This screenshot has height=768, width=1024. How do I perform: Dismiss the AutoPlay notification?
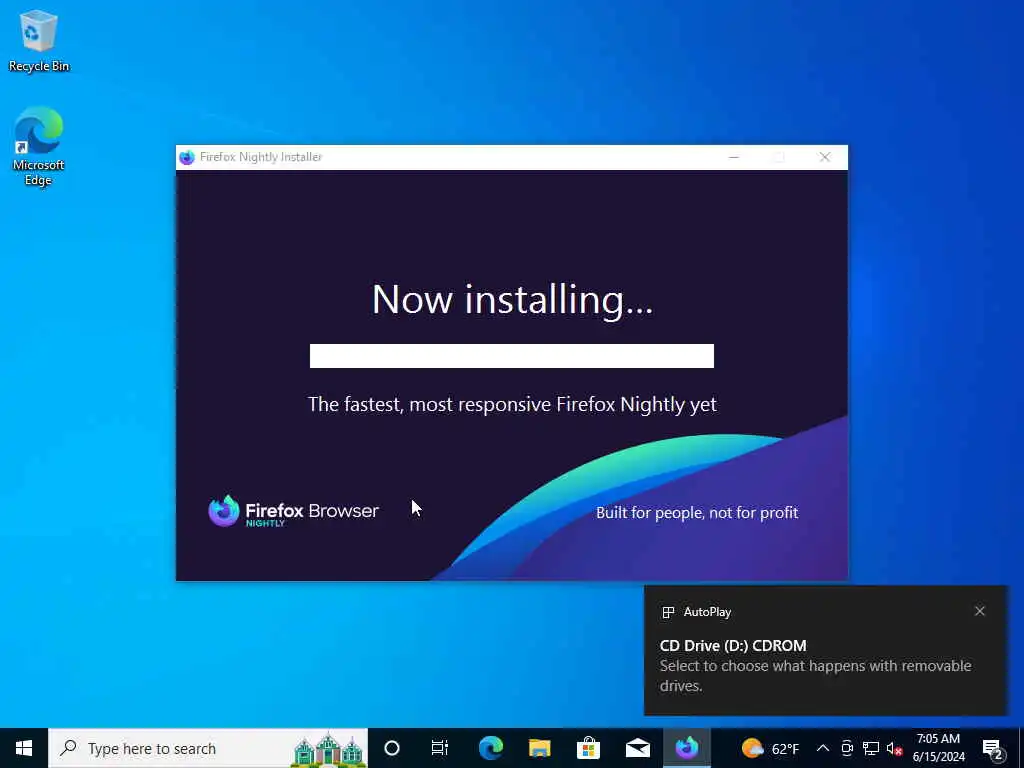(x=980, y=611)
